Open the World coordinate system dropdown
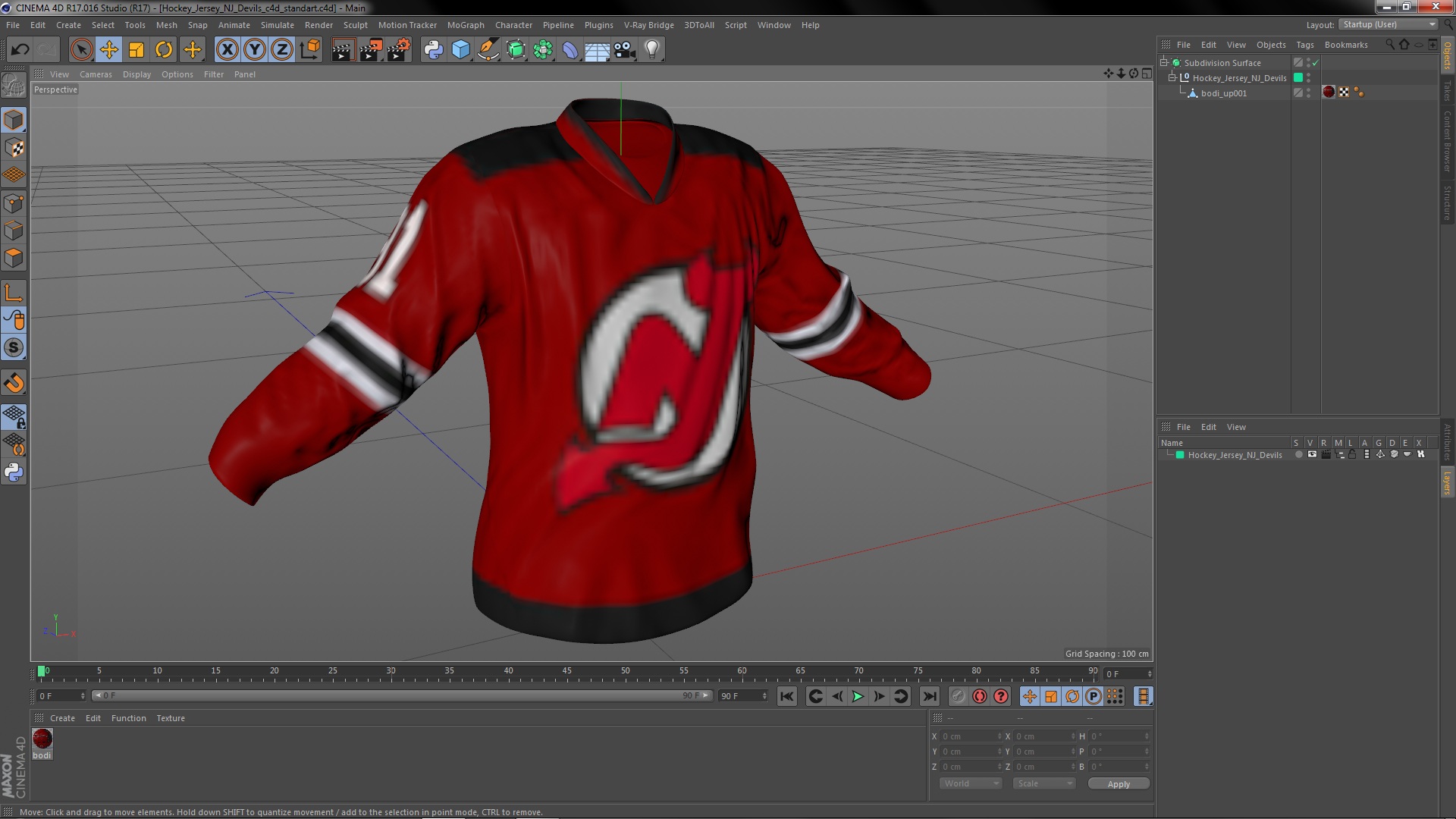Screen dimensions: 1456x819 click(971, 783)
